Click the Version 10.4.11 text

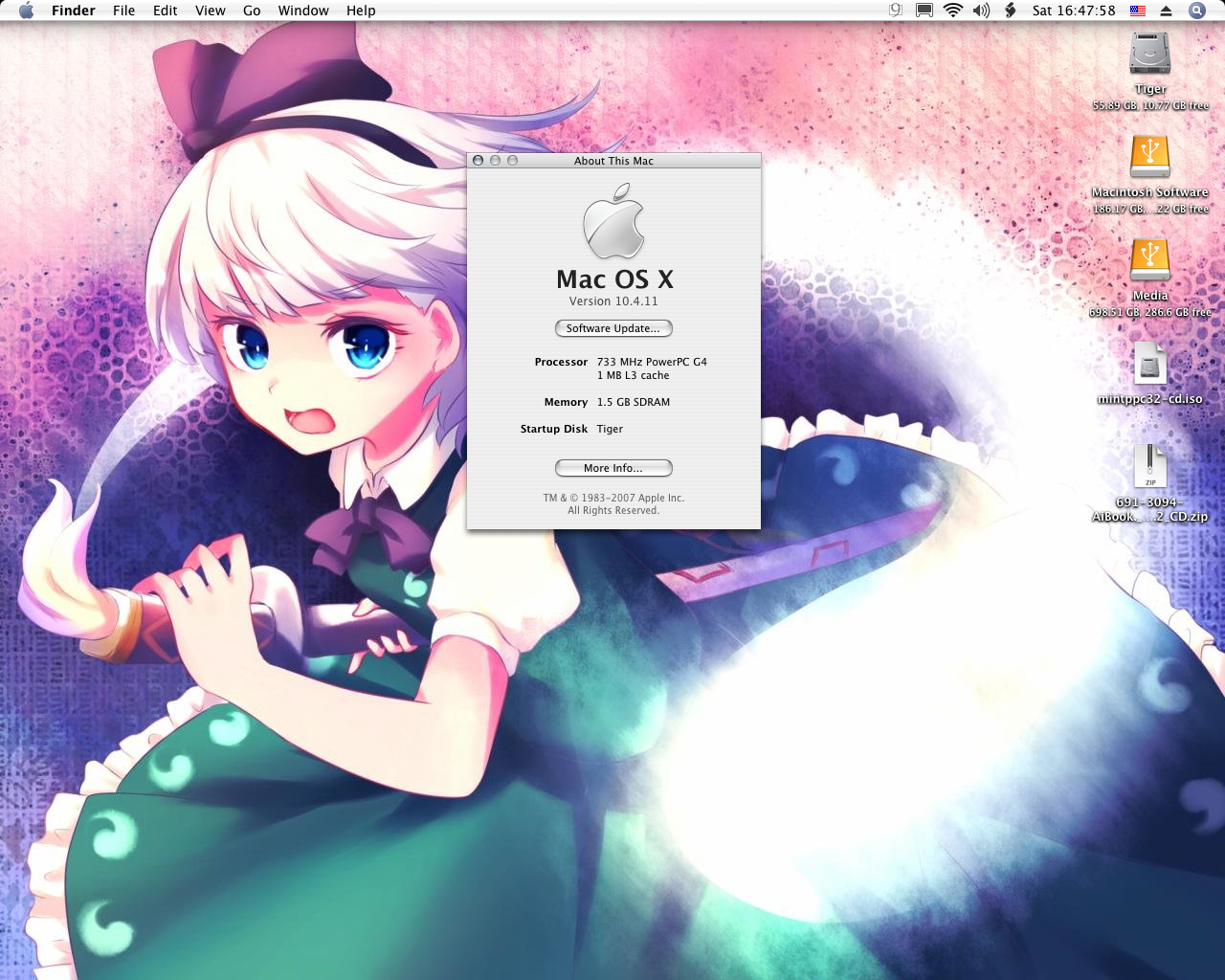pos(613,301)
